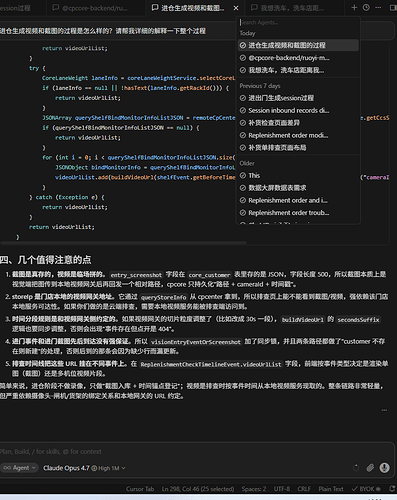The height and width of the screenshot is (500, 397).
Task: Click inline code visionEntryEventOrScreenshot
Action: [x=196, y=342]
